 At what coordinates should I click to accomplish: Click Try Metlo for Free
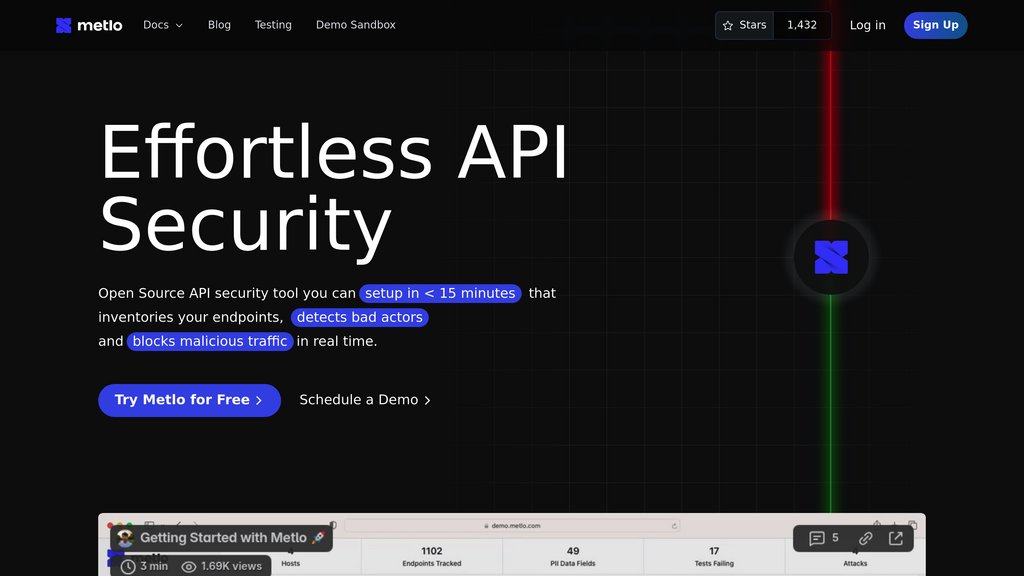click(x=189, y=399)
